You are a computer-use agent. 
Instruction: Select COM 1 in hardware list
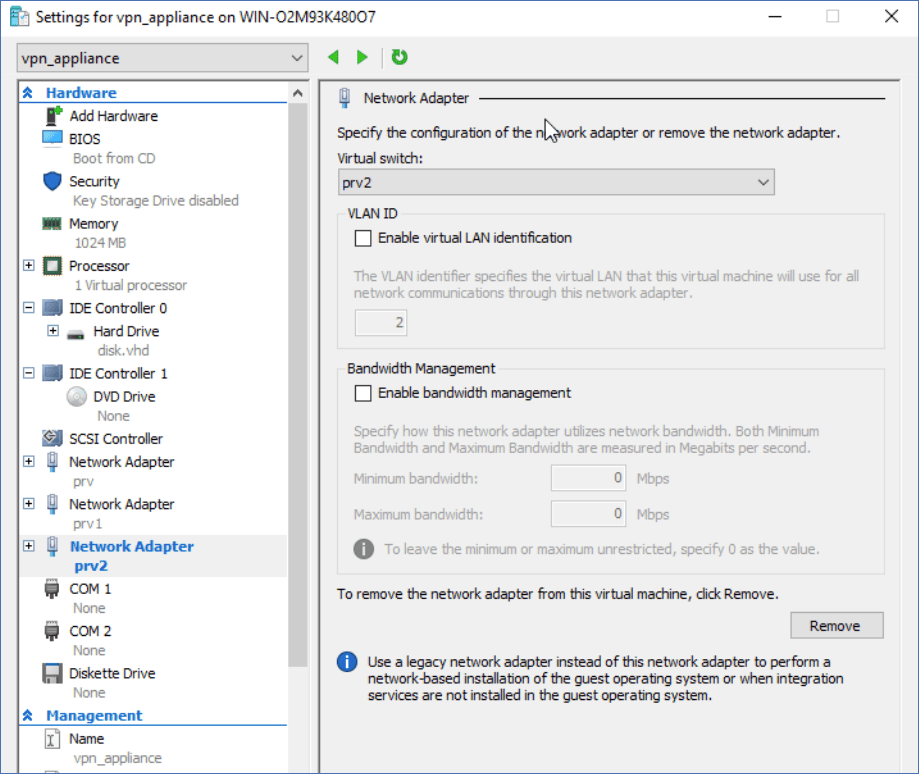[90, 589]
